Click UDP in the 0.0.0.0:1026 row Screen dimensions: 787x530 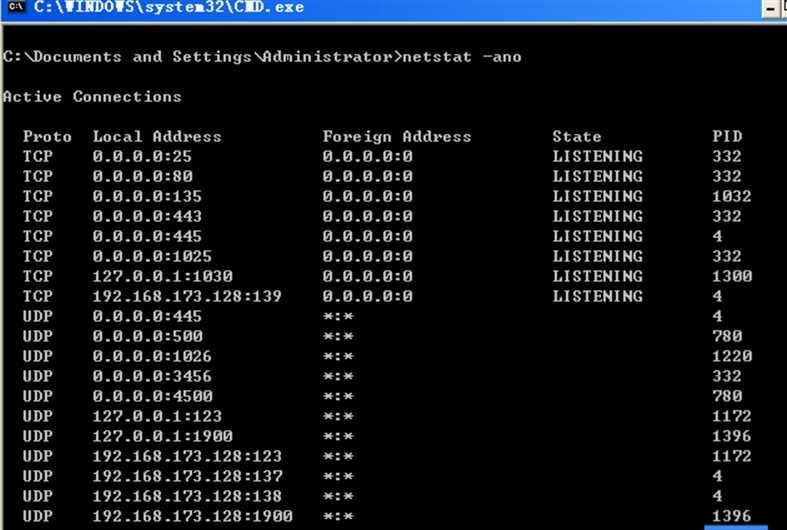tap(38, 356)
